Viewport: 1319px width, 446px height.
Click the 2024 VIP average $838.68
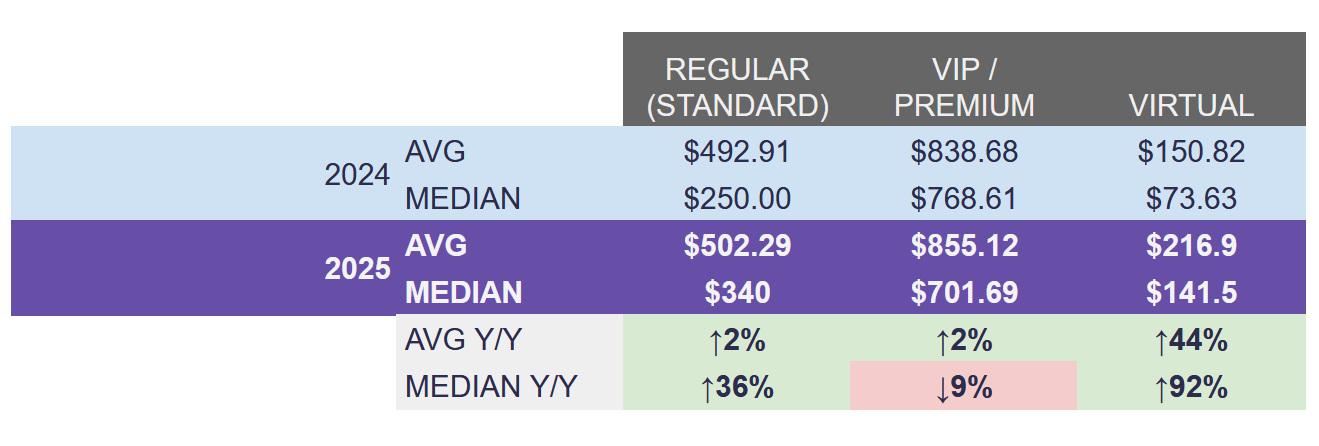tap(964, 152)
